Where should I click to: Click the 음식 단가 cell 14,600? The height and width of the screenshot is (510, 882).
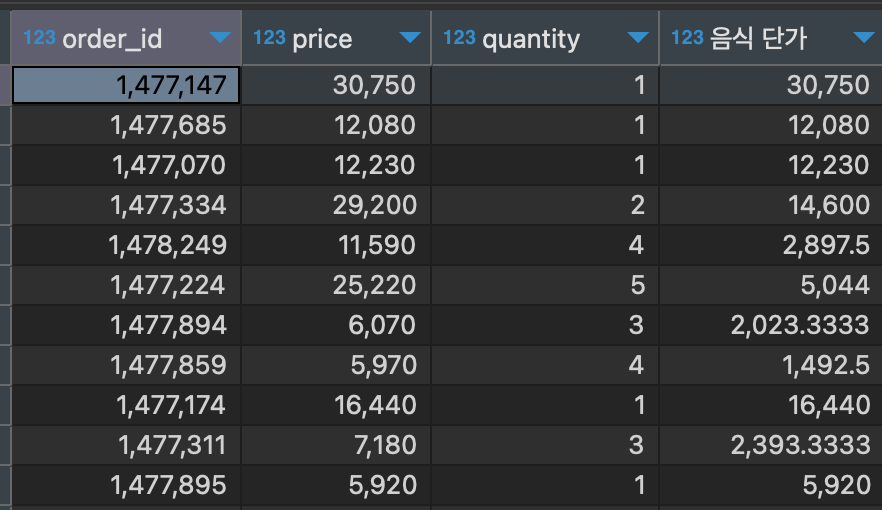pyautogui.click(x=771, y=205)
